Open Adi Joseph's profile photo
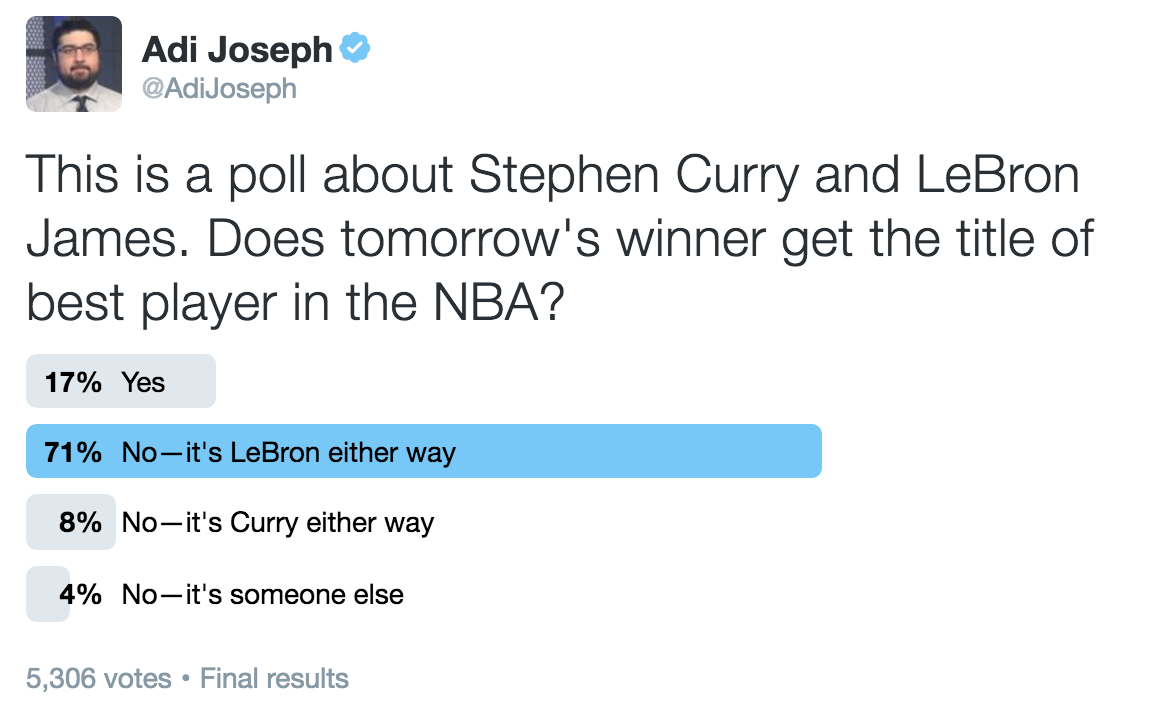Image resolution: width=1154 pixels, height=718 pixels. coord(74,64)
